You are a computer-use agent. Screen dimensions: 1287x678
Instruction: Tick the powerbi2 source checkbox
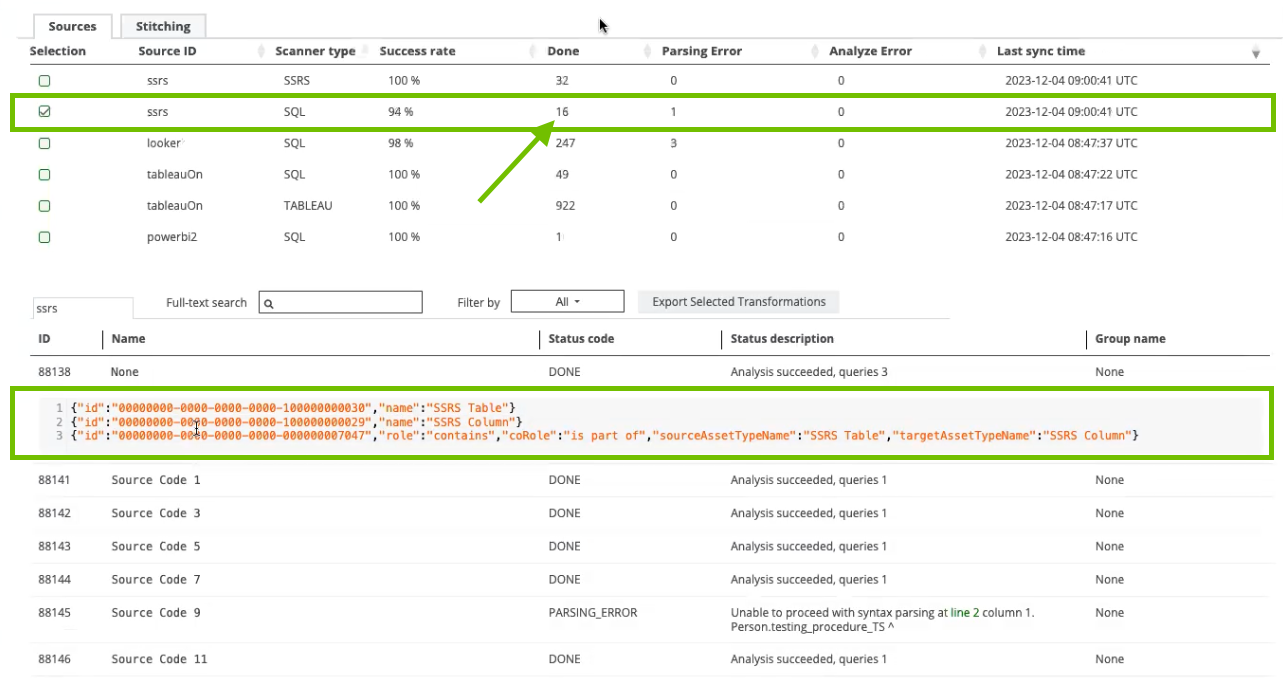tap(44, 238)
